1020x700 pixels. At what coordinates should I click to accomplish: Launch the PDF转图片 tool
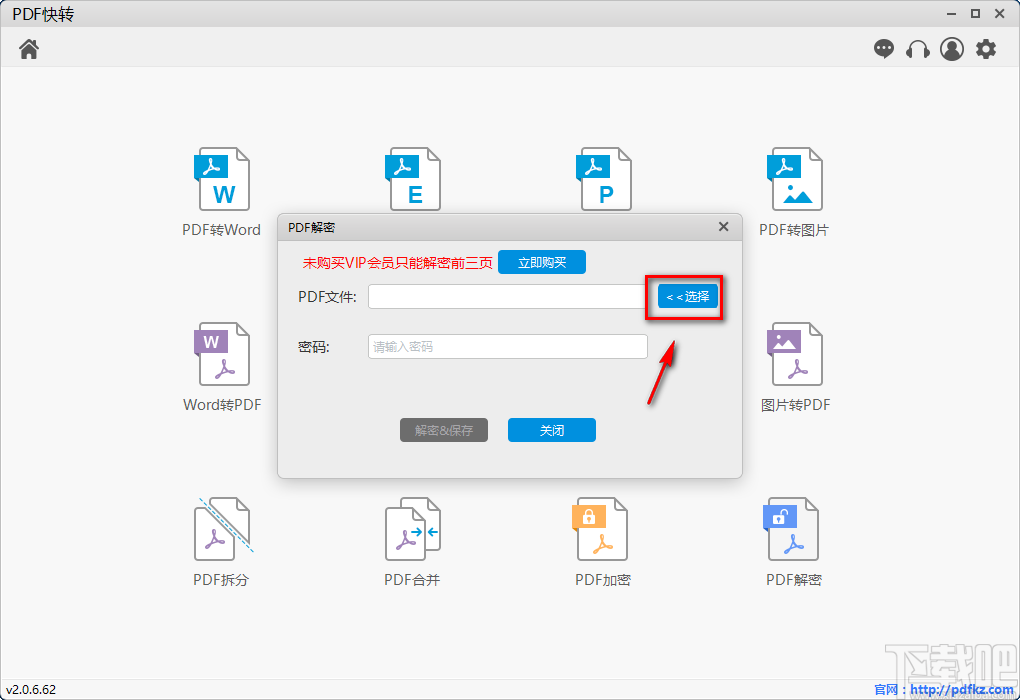pyautogui.click(x=795, y=180)
